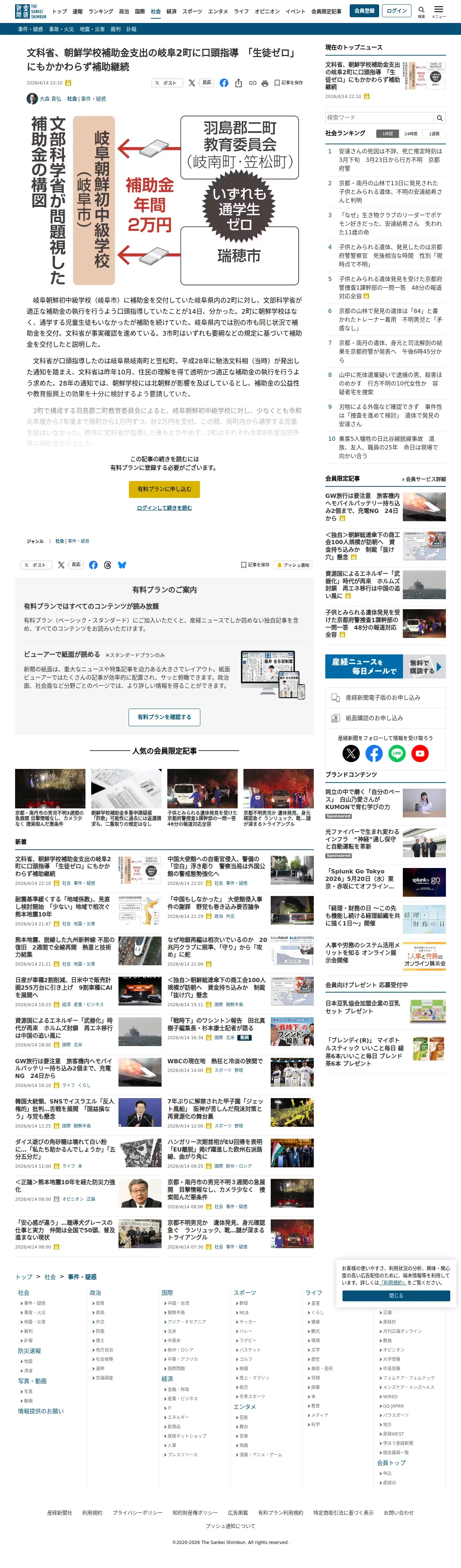
Task: Click the ログイン button in the header
Action: 397,11
